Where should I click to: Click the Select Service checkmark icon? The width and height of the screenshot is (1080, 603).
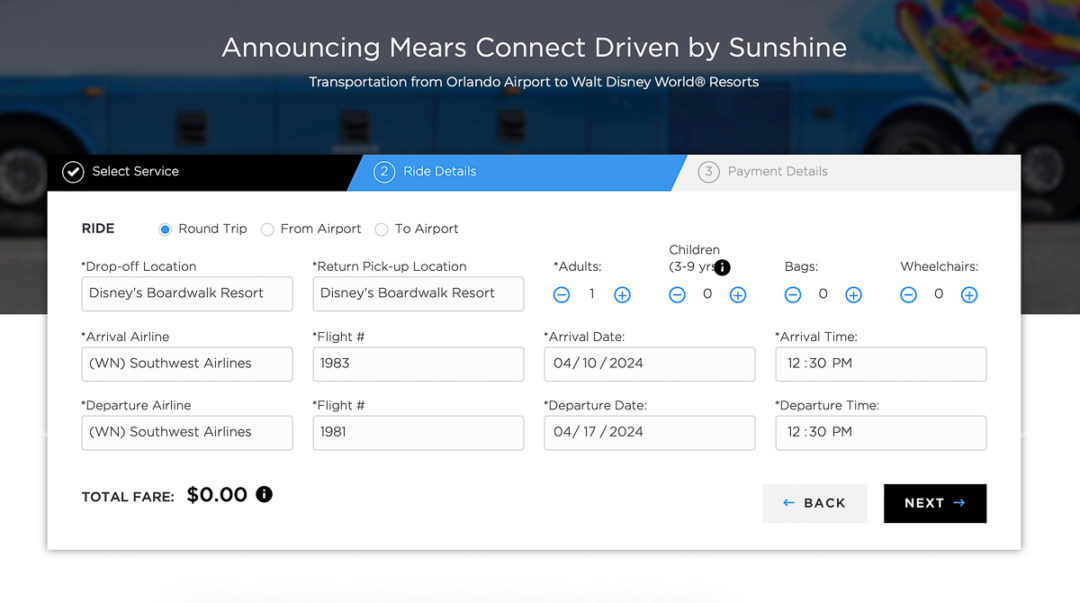72,171
